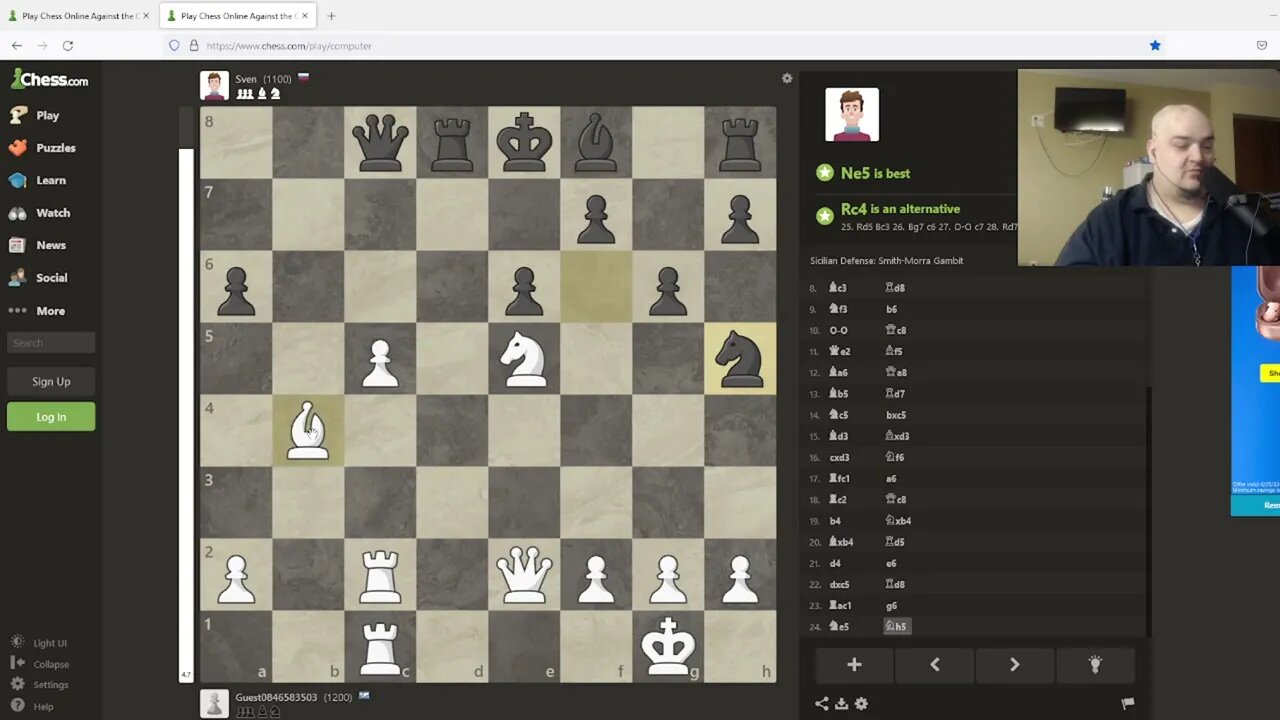This screenshot has height=720, width=1280.
Task: Click the evaluation bar beside the board
Action: 185,395
